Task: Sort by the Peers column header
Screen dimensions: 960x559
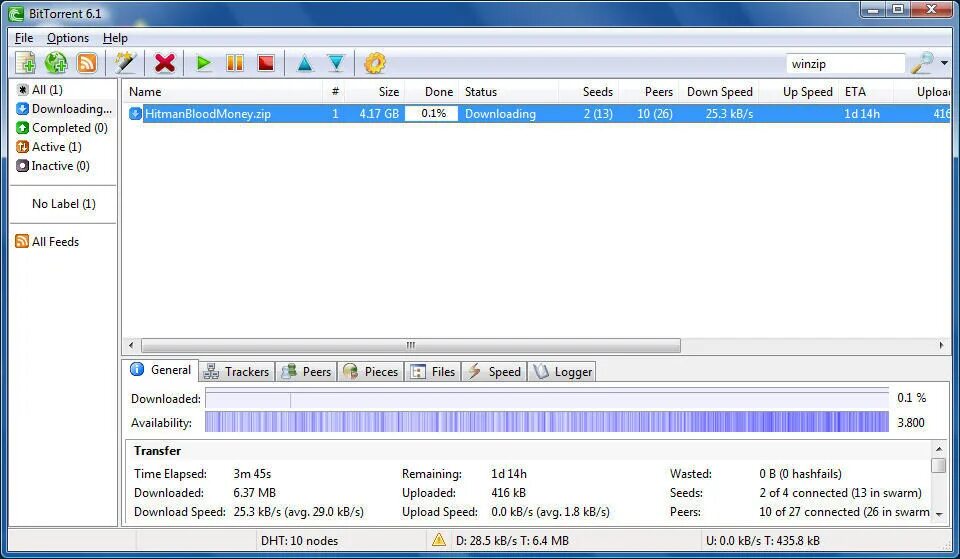Action: click(x=649, y=92)
